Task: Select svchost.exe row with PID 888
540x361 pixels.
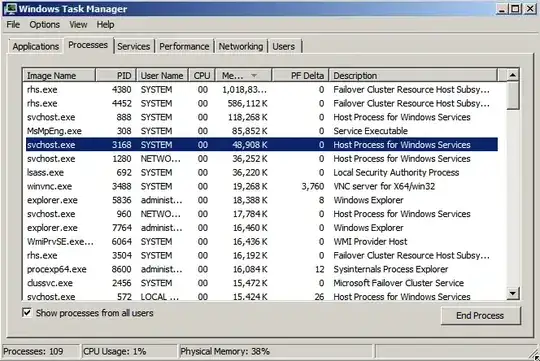Action: pos(262,117)
